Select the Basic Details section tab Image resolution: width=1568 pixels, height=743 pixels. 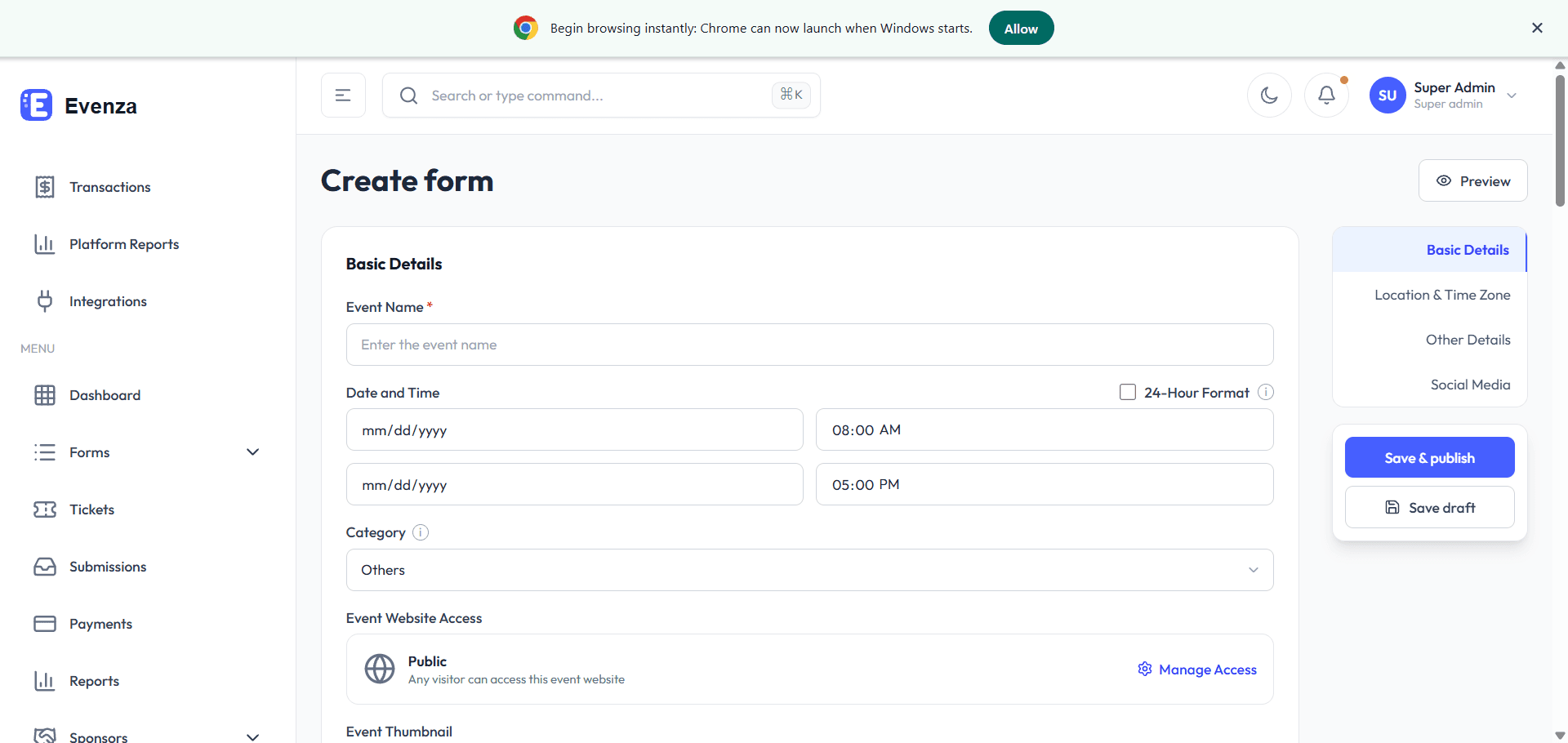coord(1429,250)
